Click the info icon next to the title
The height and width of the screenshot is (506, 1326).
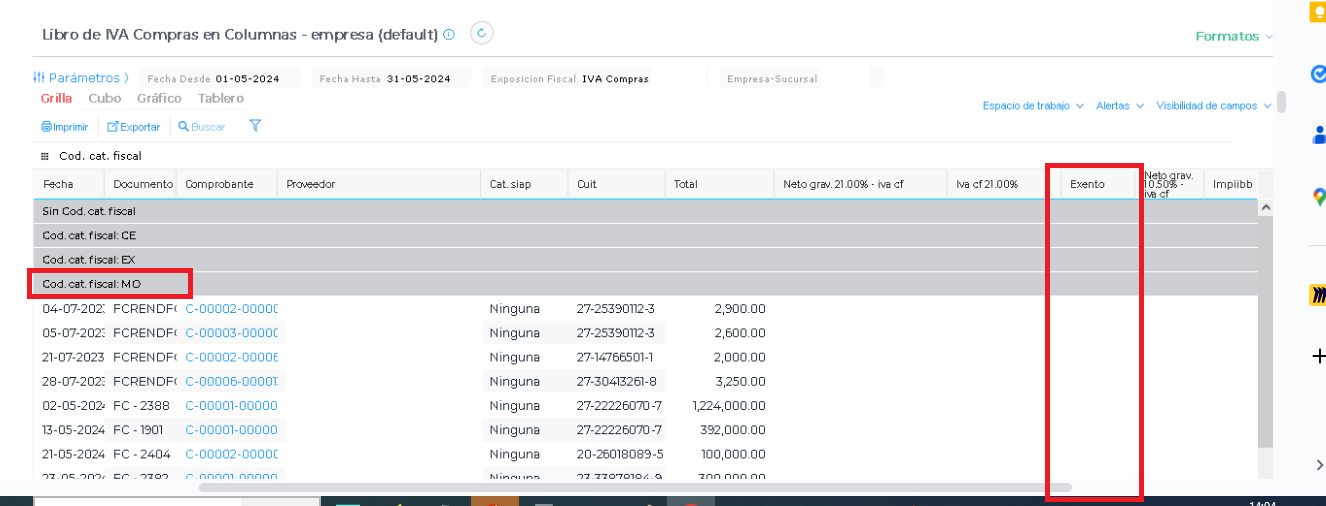449,35
